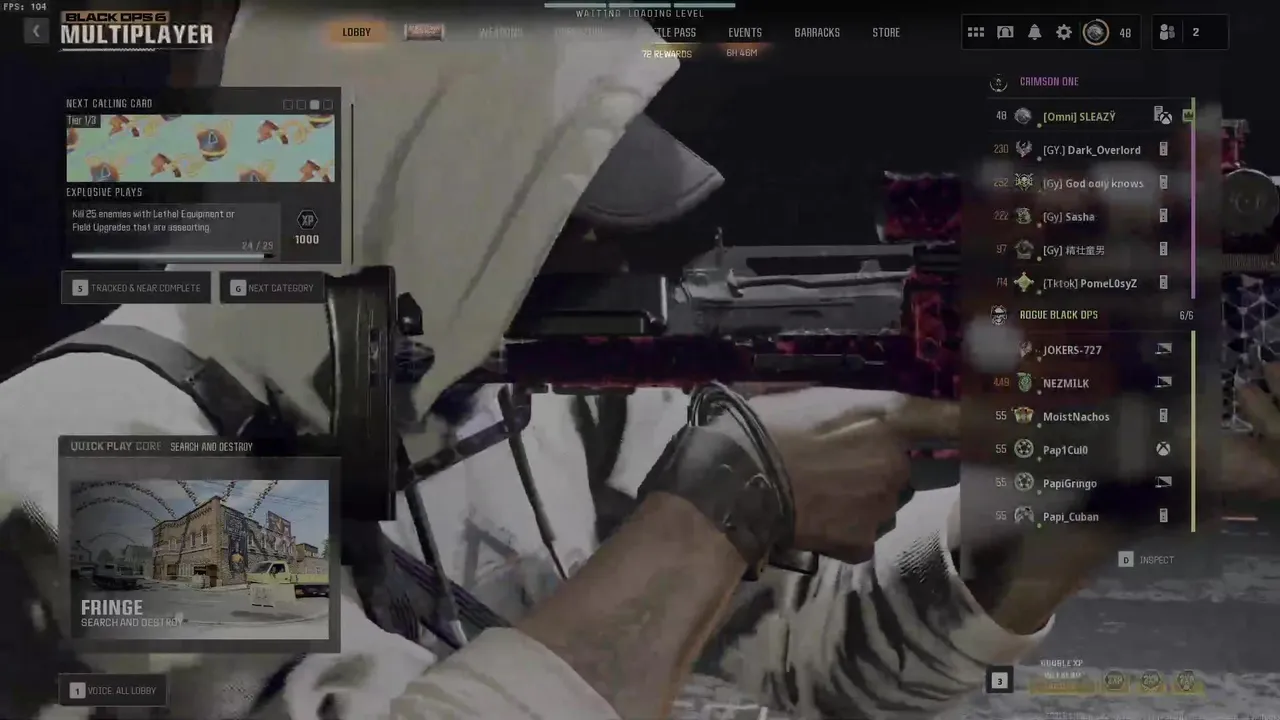
Task: Click MoistNachos's rank emblem icon
Action: pos(1023,416)
